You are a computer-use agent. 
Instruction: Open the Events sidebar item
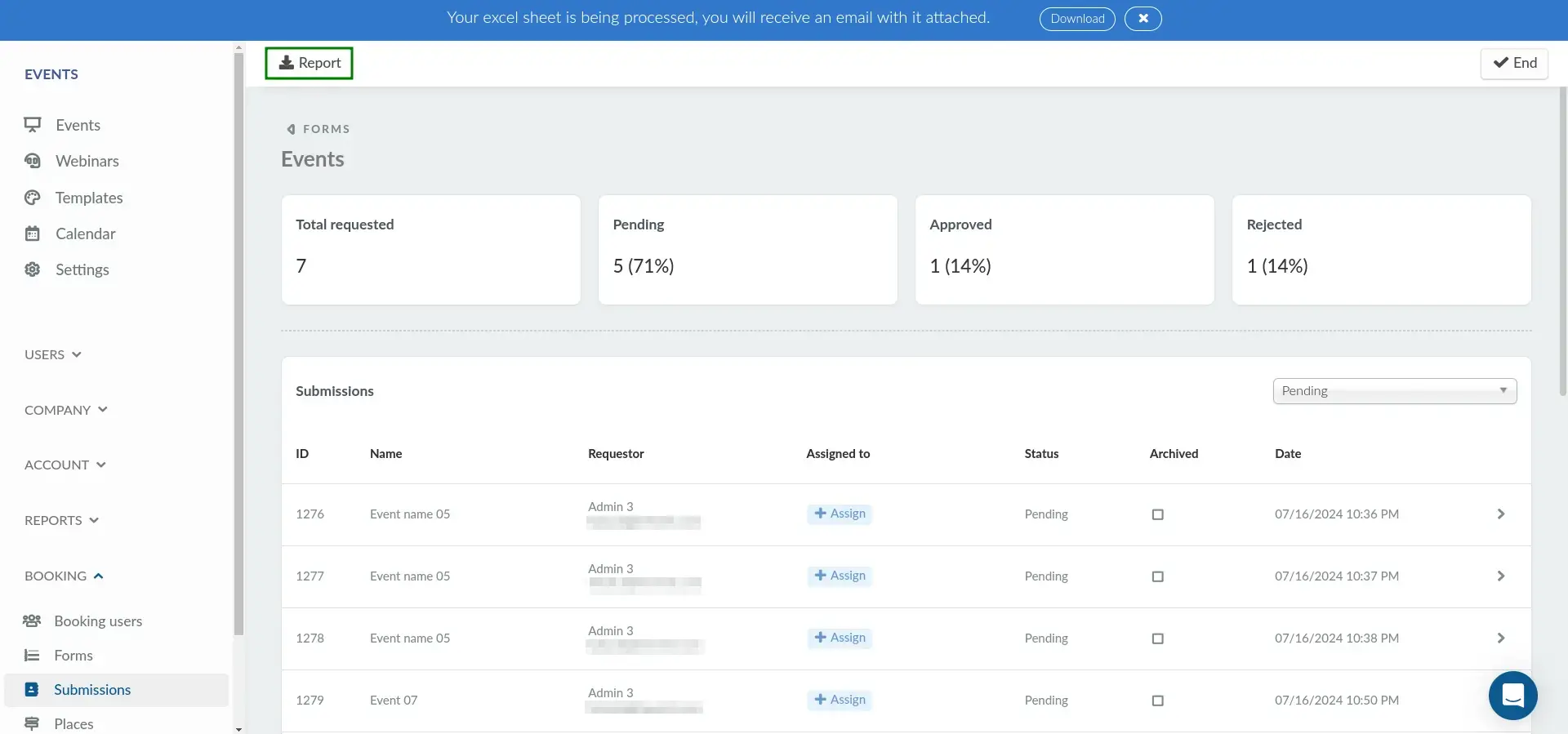78,125
